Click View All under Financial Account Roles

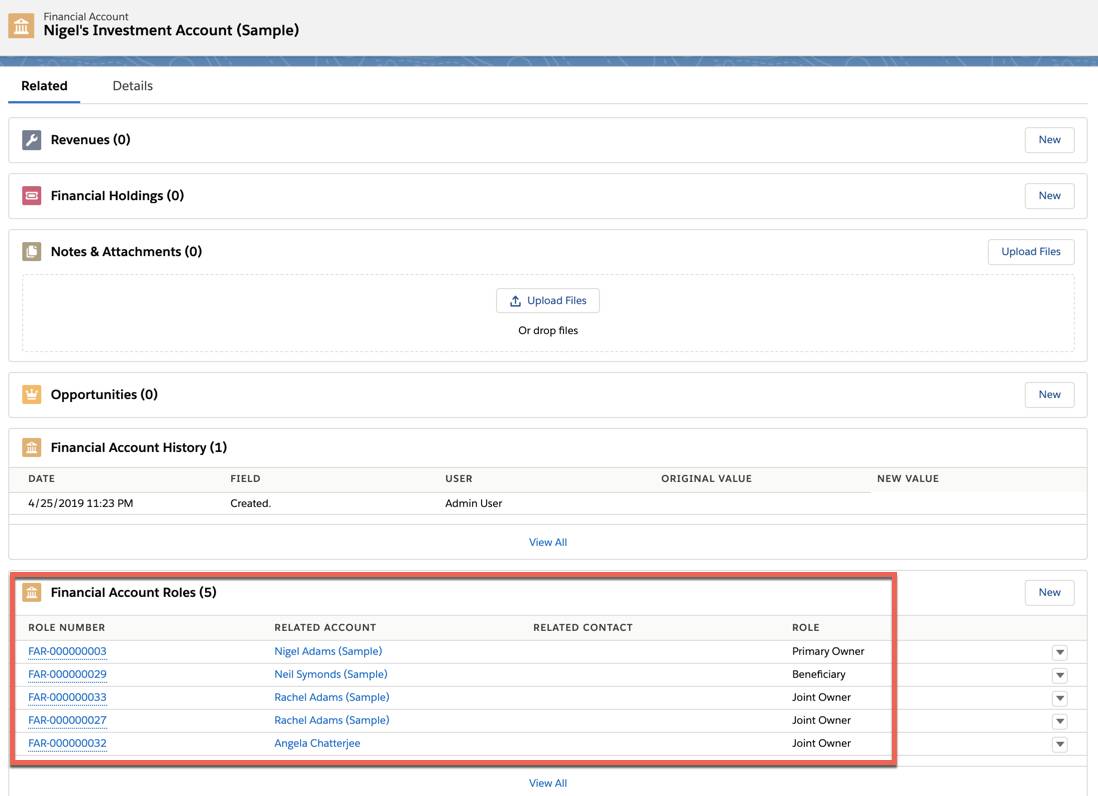(x=548, y=783)
